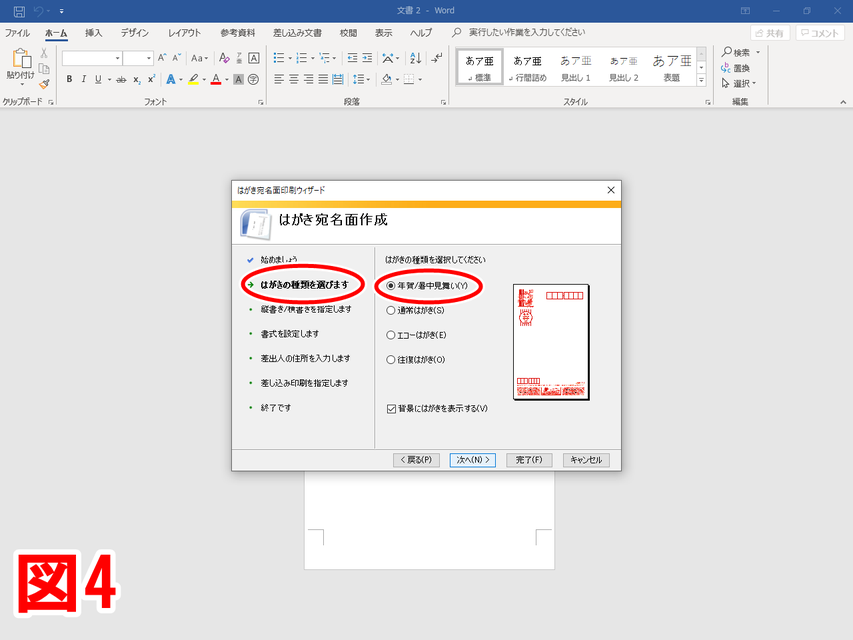Increase font size with grow icon
The height and width of the screenshot is (640, 853).
(162, 58)
